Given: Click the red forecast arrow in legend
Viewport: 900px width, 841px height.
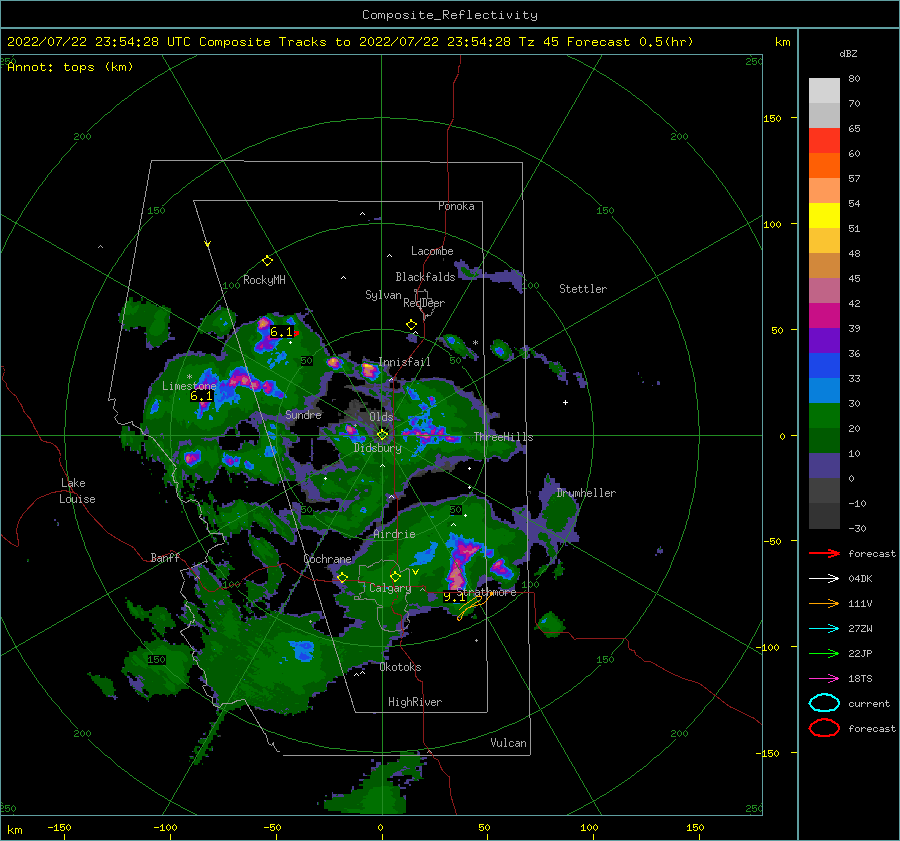Looking at the screenshot, I should 824,553.
